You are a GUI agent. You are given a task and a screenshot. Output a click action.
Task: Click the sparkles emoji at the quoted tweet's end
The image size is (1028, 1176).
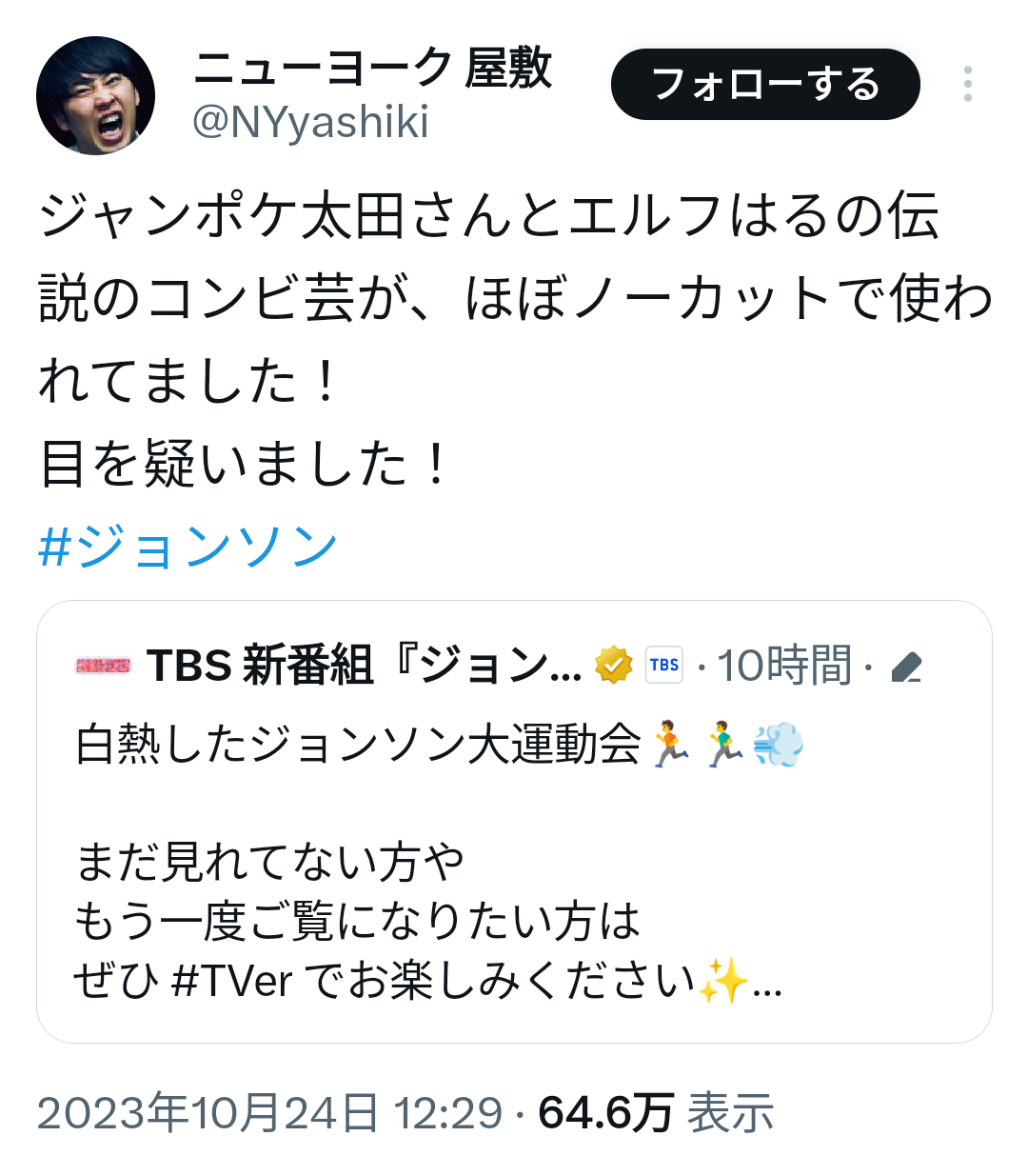[x=722, y=980]
